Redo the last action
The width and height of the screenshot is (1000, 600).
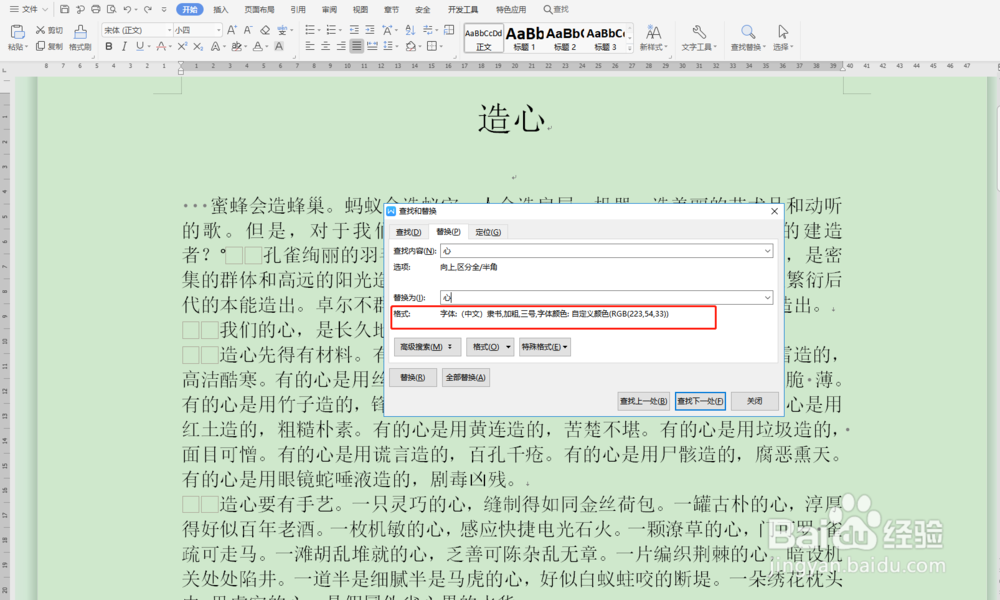[147, 10]
